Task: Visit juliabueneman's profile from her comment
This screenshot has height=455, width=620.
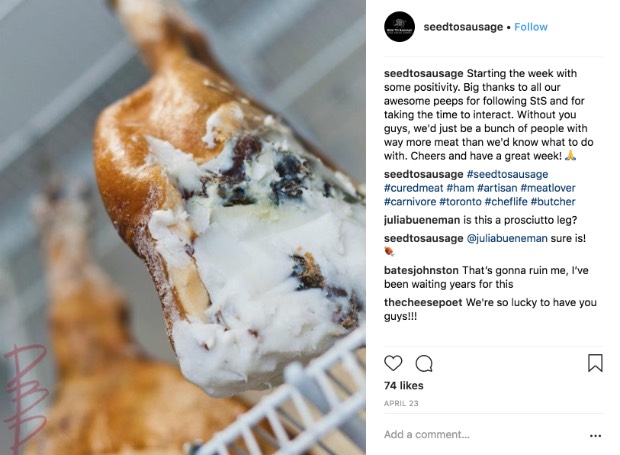Action: tap(422, 220)
